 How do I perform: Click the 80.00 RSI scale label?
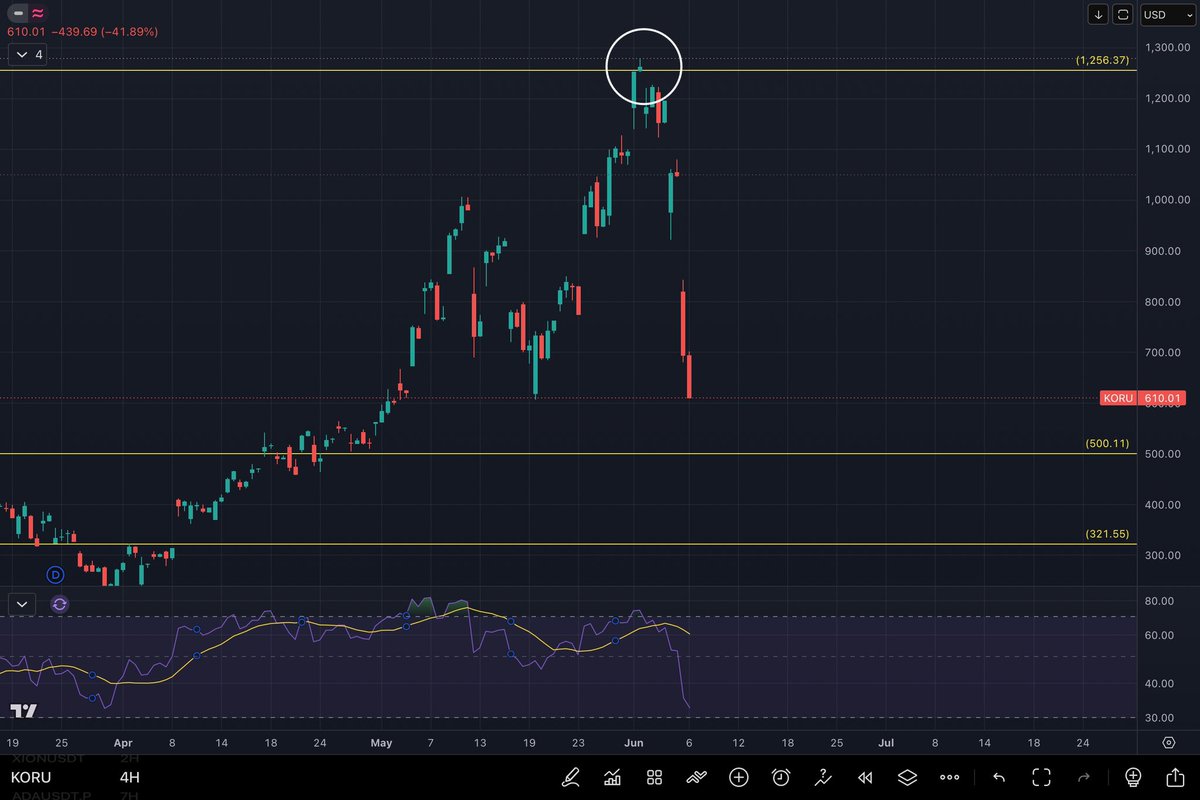tap(1159, 601)
